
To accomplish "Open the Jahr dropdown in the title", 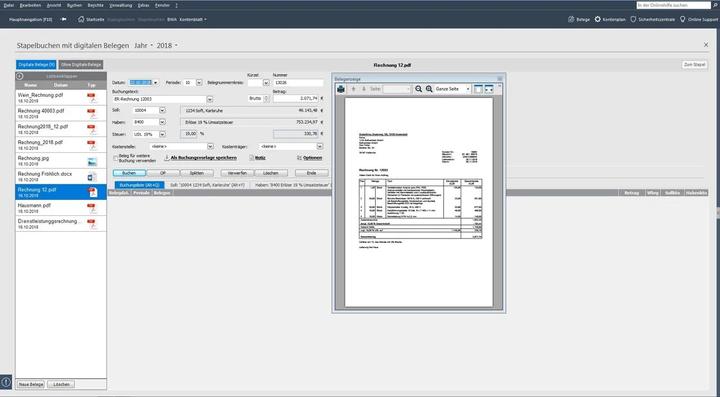I will click(152, 45).
